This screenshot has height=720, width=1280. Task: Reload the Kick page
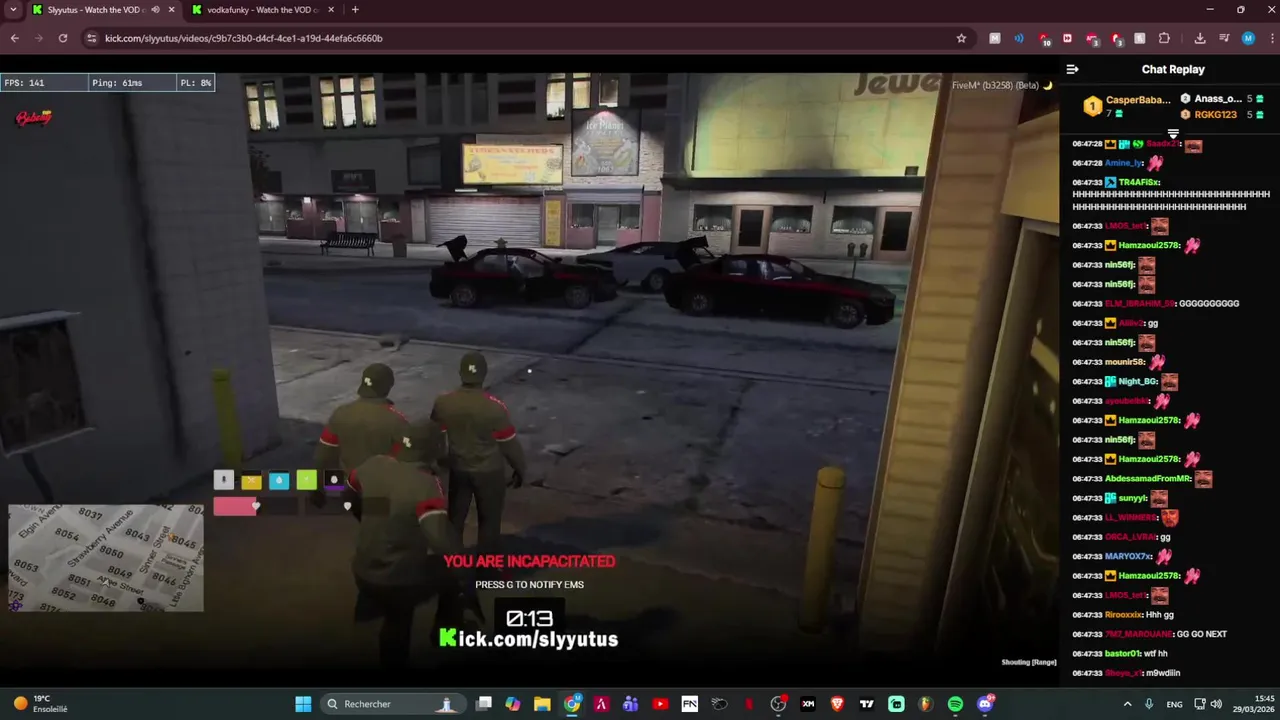click(x=62, y=38)
